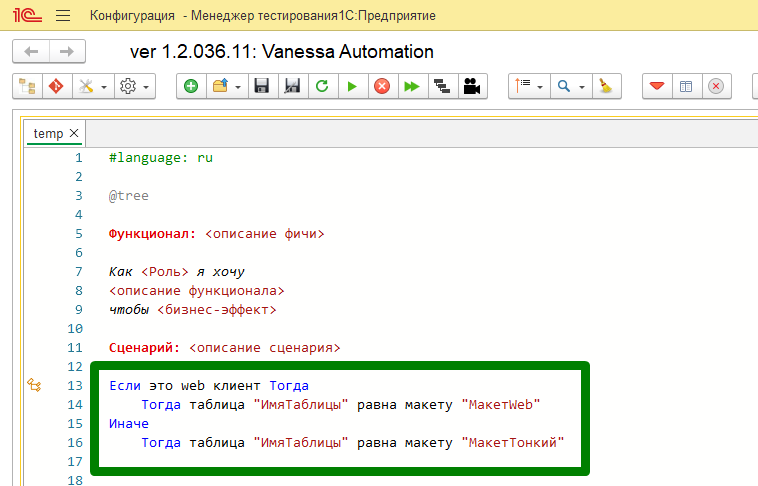Switch to the temp tab

[x=48, y=133]
